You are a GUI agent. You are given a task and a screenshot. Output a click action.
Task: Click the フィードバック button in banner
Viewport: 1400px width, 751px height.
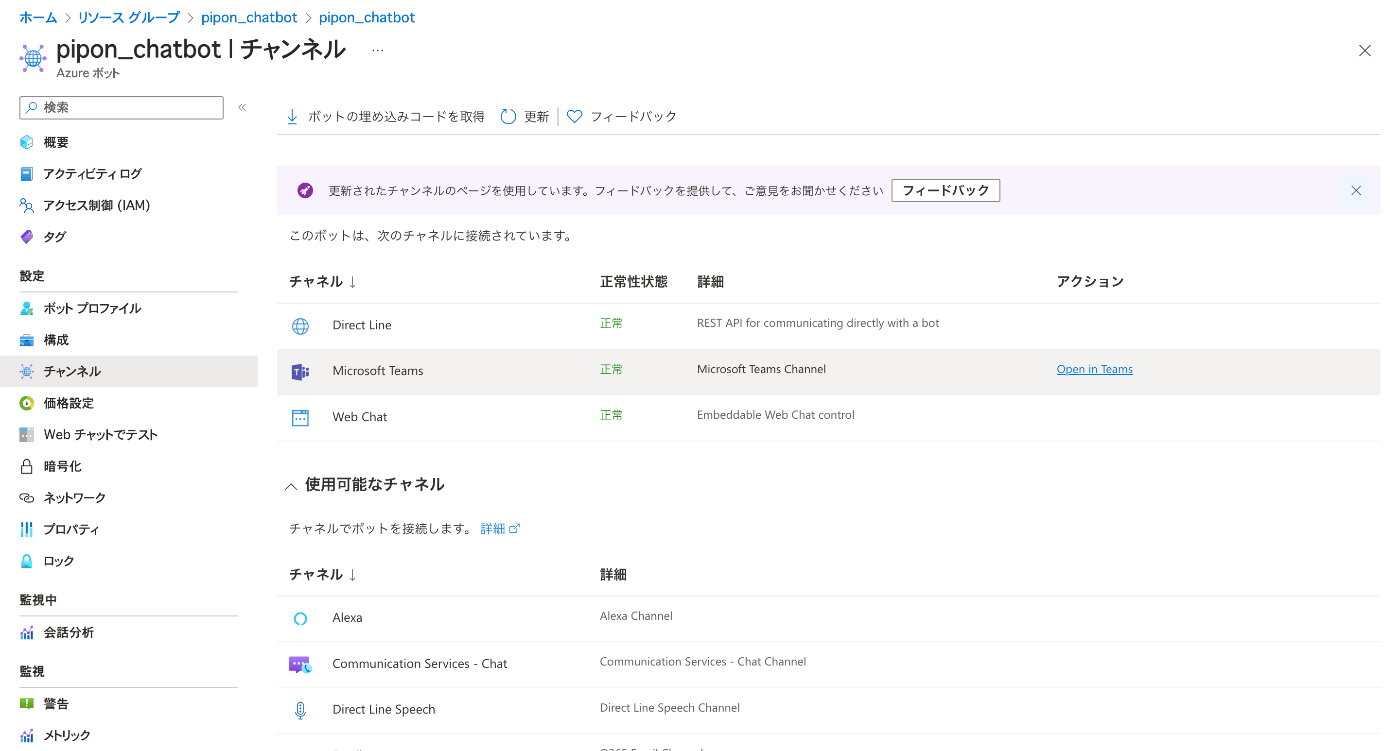946,190
